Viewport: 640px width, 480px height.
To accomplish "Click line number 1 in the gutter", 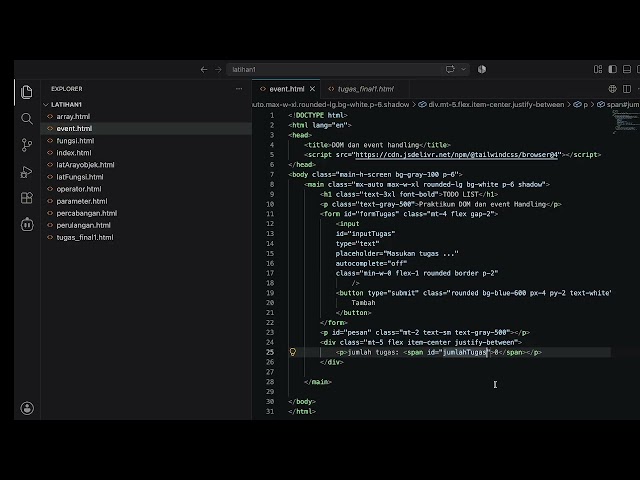I will [x=272, y=116].
